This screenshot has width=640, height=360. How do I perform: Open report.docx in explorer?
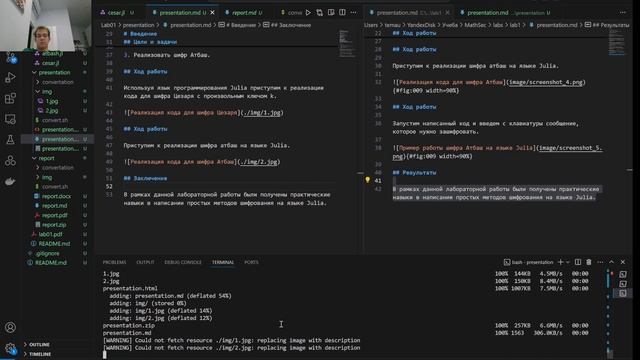point(56,196)
